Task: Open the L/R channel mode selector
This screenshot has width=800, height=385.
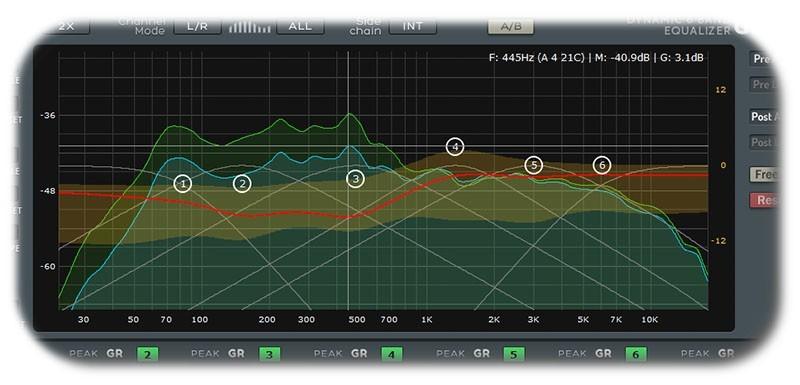Action: point(197,27)
